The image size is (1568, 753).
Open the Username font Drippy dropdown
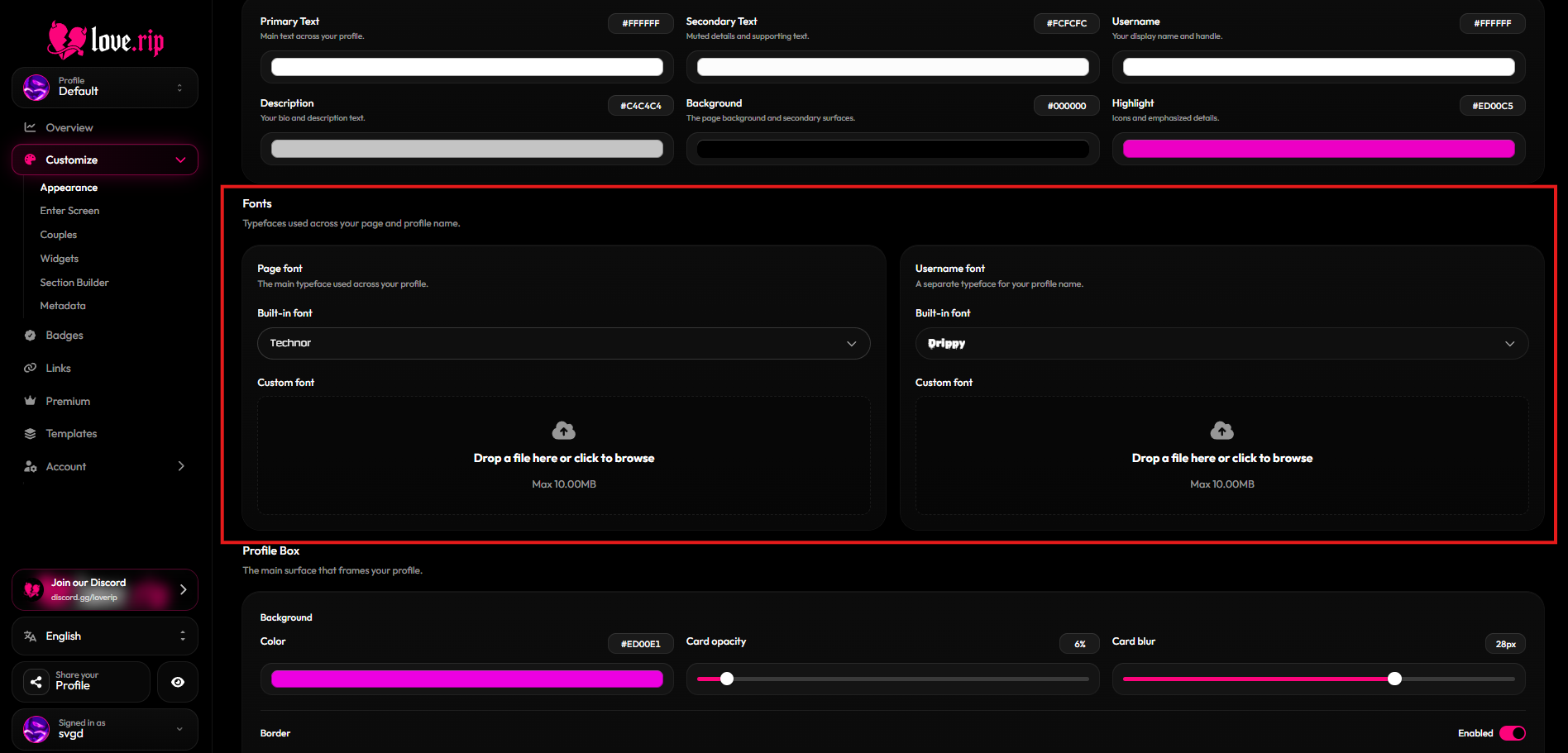coord(1222,343)
